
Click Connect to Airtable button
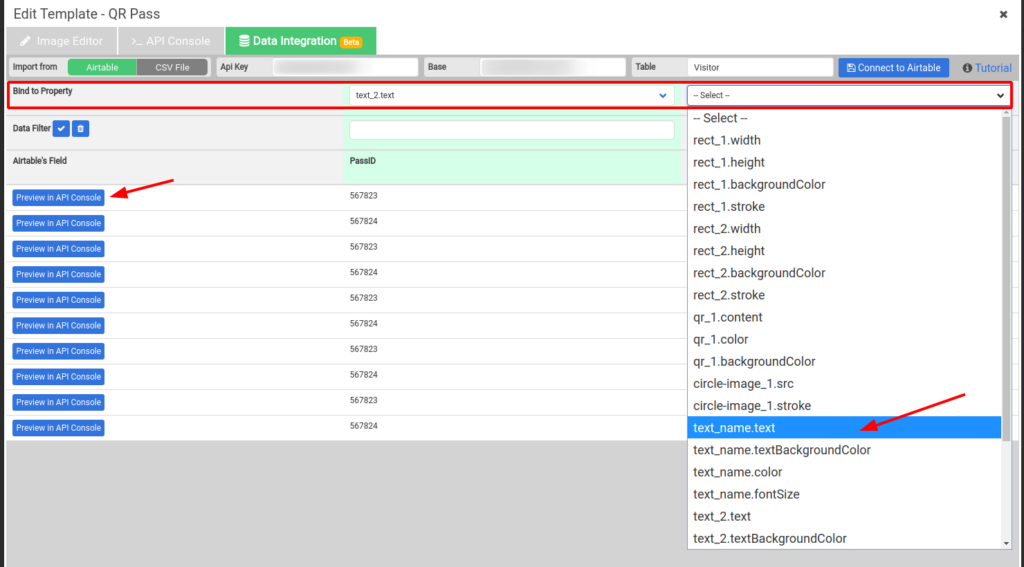tap(893, 68)
